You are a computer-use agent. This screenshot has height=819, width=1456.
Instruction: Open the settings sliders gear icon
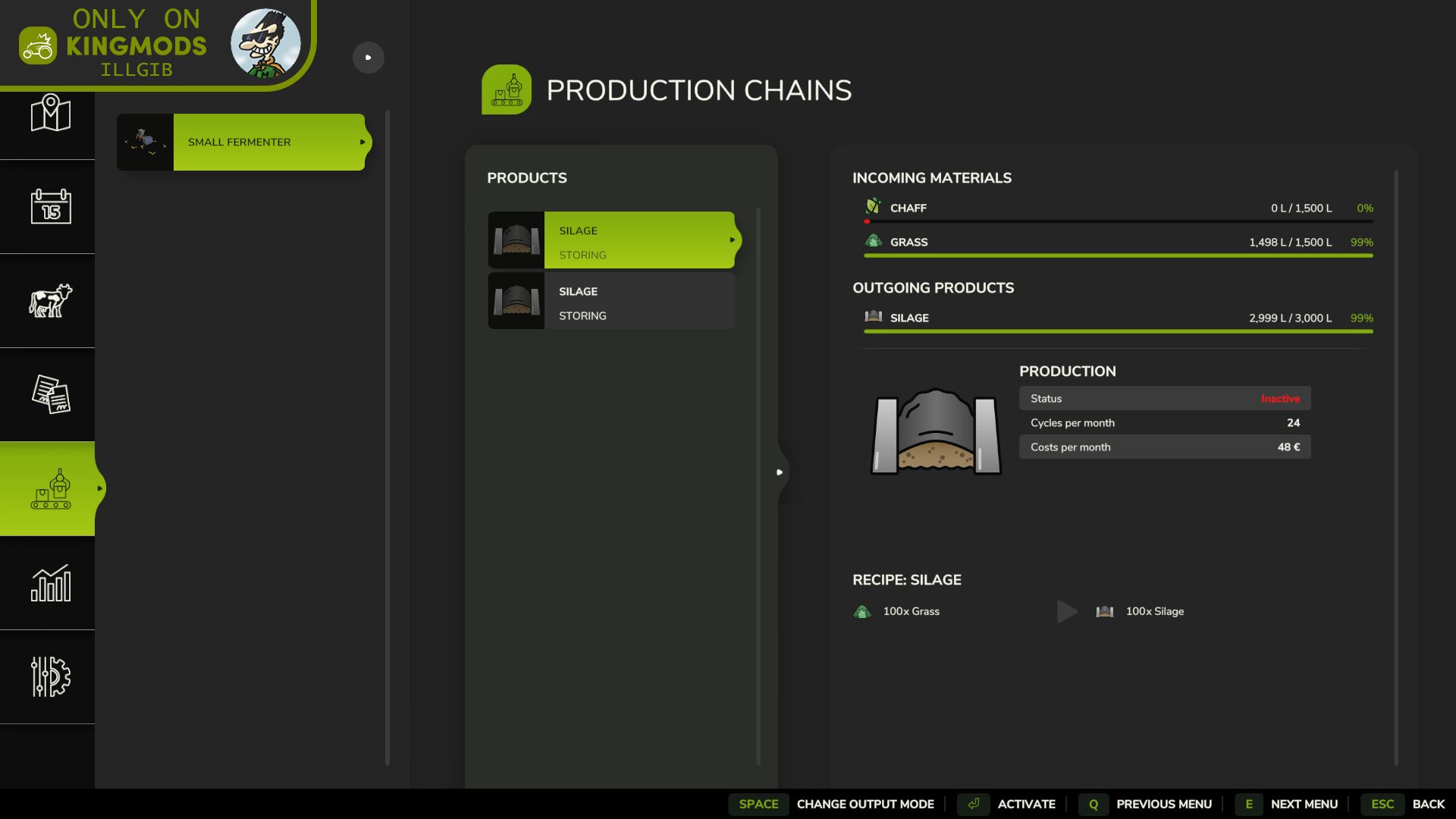click(50, 676)
